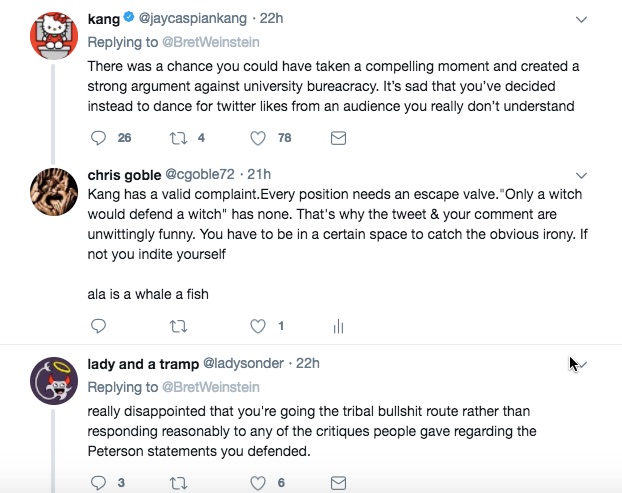Open chris goble's profile picture
The image size is (622, 493).
pos(54,192)
